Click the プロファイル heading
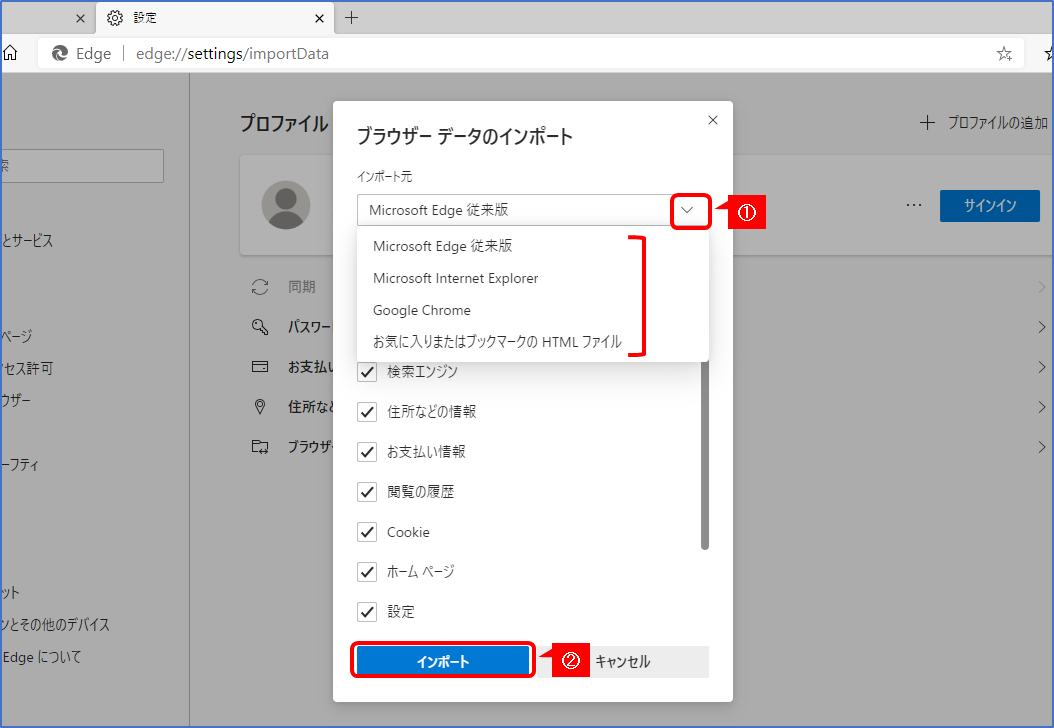Image resolution: width=1054 pixels, height=728 pixels. (284, 124)
